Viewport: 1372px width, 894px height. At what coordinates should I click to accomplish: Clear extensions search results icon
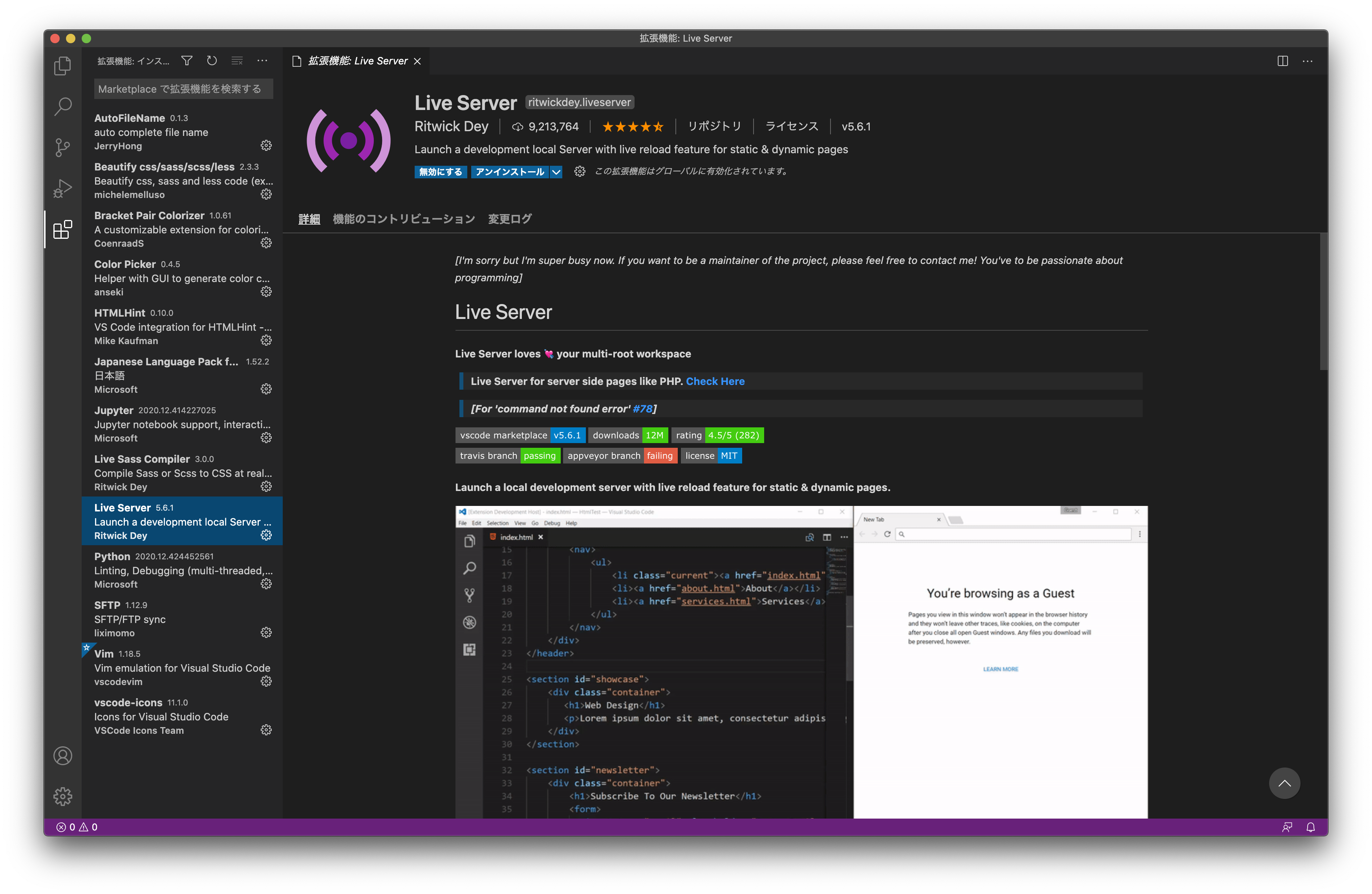237,60
